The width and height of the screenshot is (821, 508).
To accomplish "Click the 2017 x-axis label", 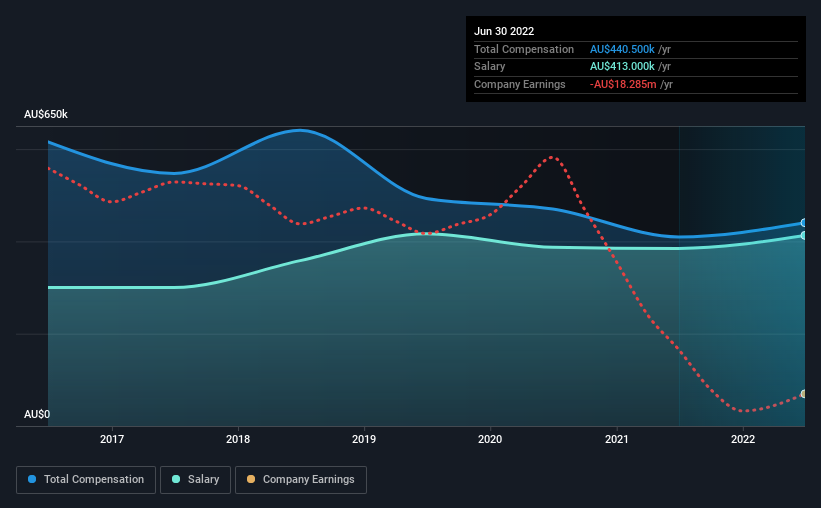I will point(112,439).
